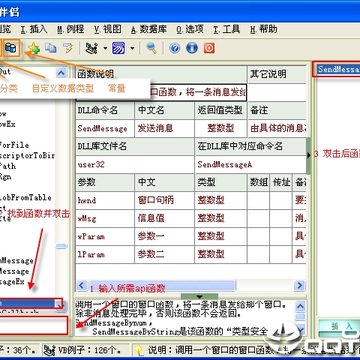Click the VB例子:126个 status bar entry

coord(86,350)
